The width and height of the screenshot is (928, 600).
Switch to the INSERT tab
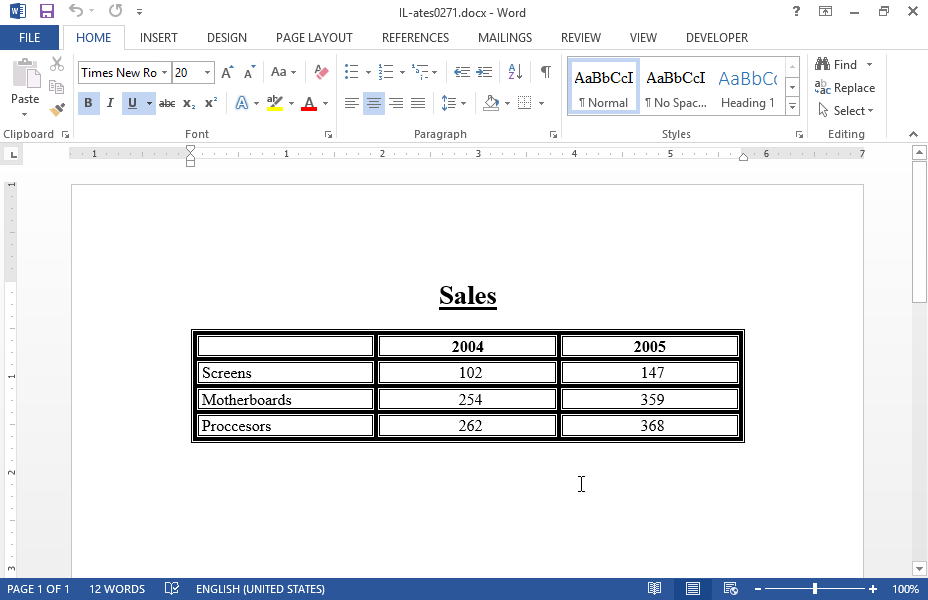[x=159, y=38]
